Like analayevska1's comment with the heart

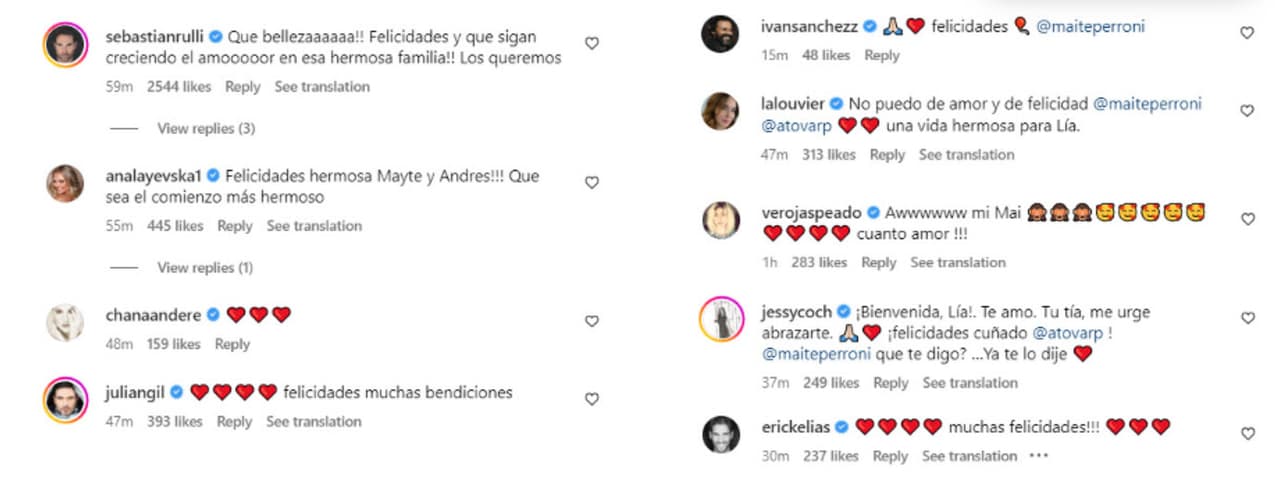591,183
